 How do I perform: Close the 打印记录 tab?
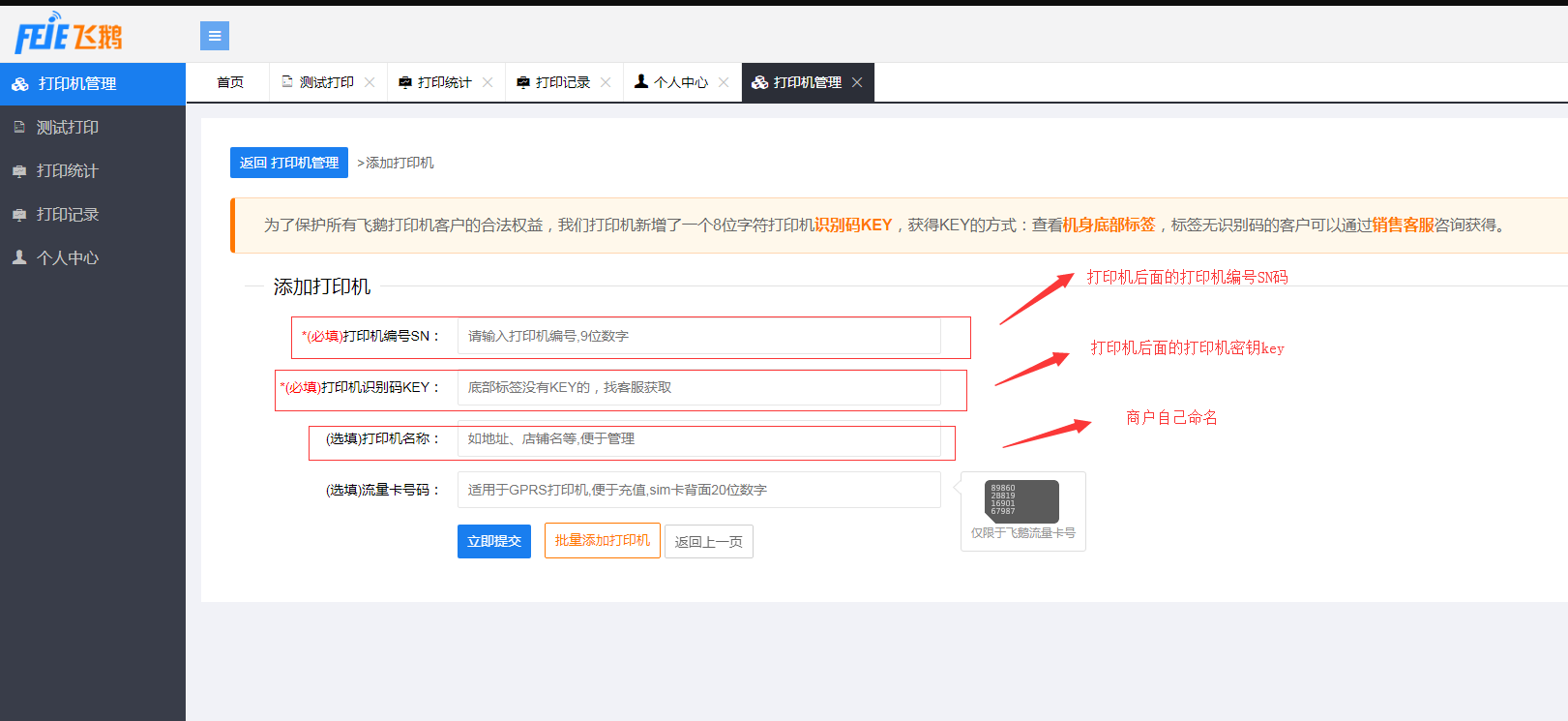pyautogui.click(x=606, y=82)
